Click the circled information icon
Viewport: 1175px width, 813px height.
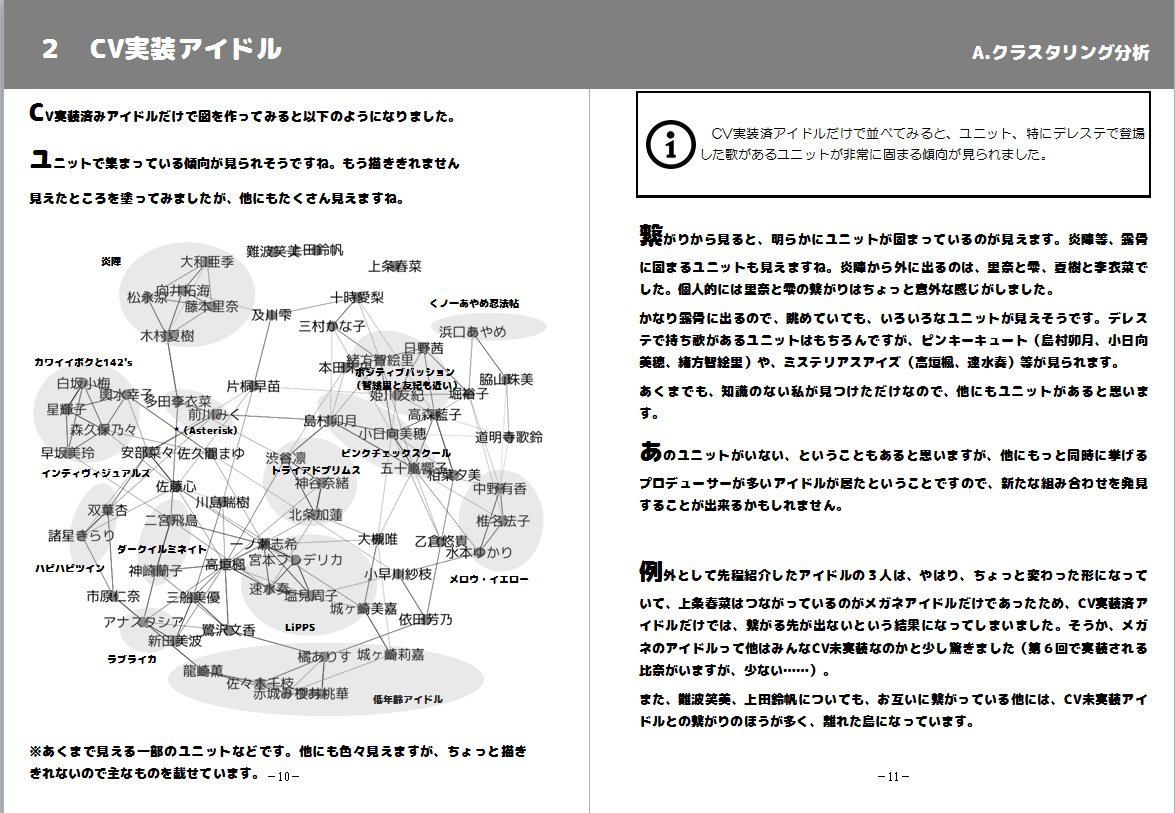(x=671, y=144)
